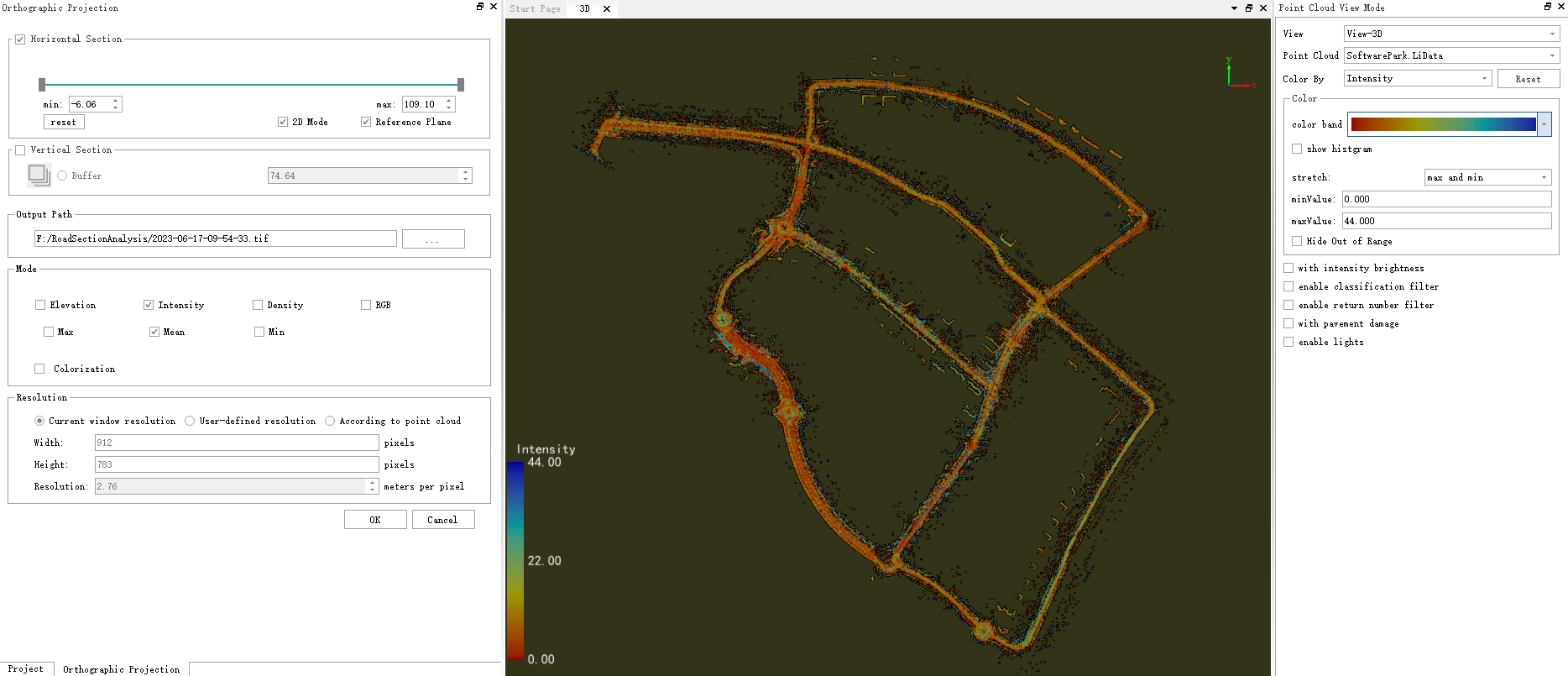
Task: Click the Resolution value spinner arrows
Action: click(372, 486)
